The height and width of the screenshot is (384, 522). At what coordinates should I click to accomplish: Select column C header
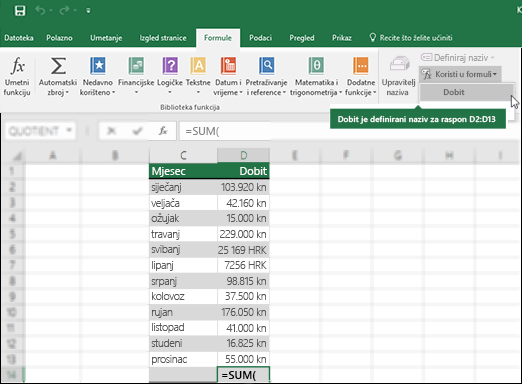click(x=183, y=155)
